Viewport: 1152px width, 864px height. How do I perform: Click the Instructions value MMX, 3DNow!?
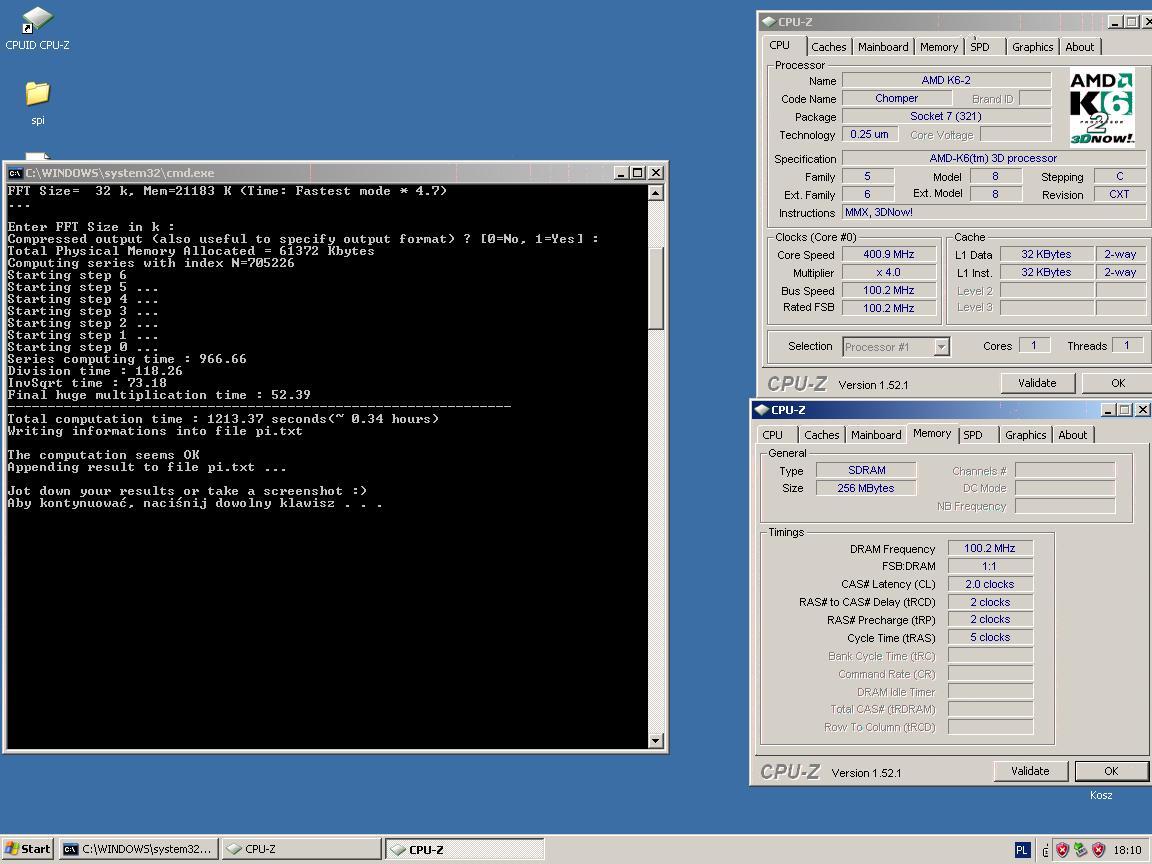point(993,212)
